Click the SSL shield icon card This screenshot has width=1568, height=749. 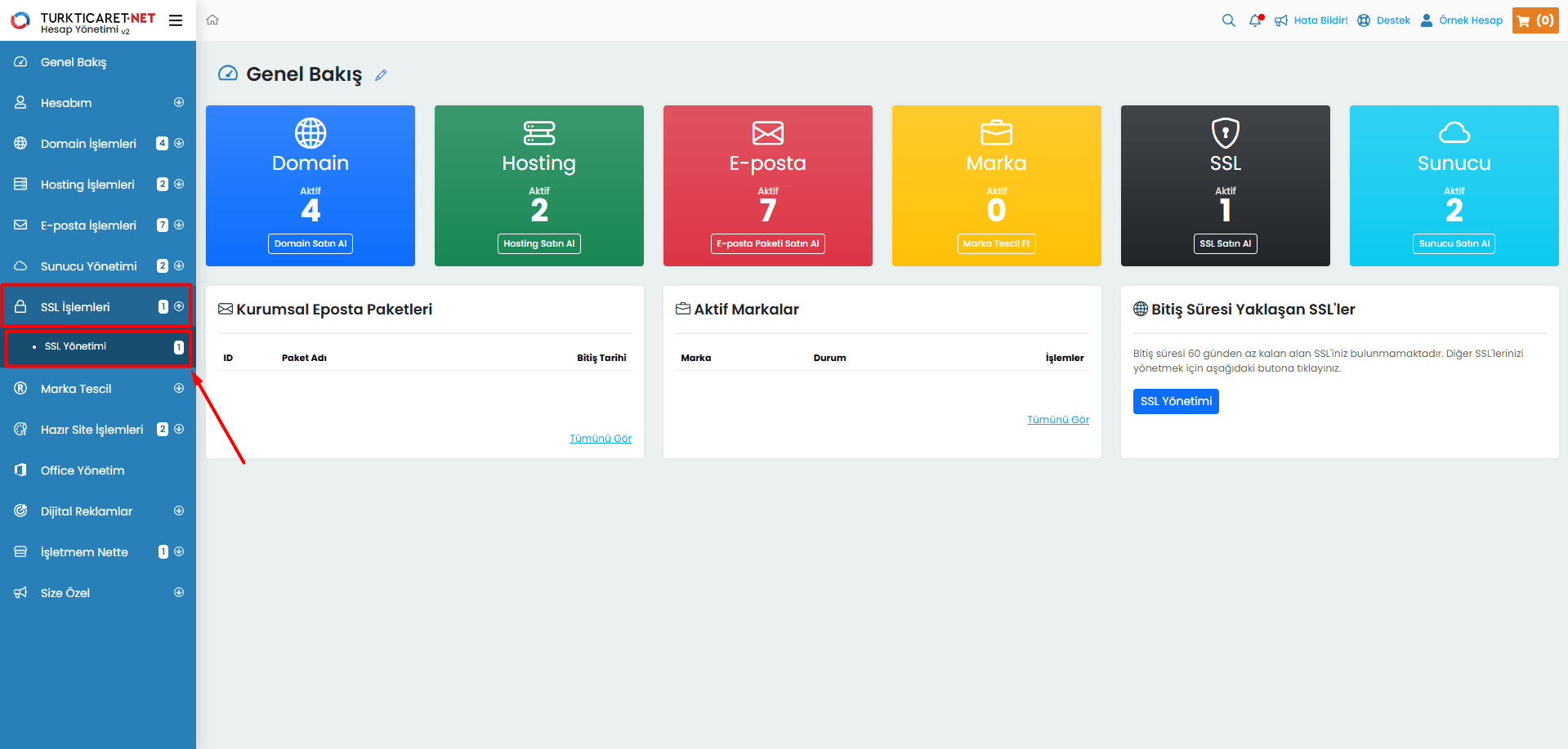[1226, 132]
